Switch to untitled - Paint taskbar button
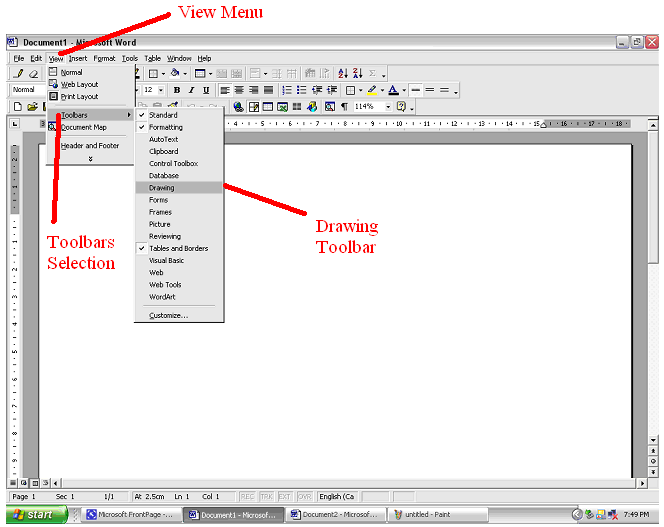Image resolution: width=664 pixels, height=527 pixels. 438,515
